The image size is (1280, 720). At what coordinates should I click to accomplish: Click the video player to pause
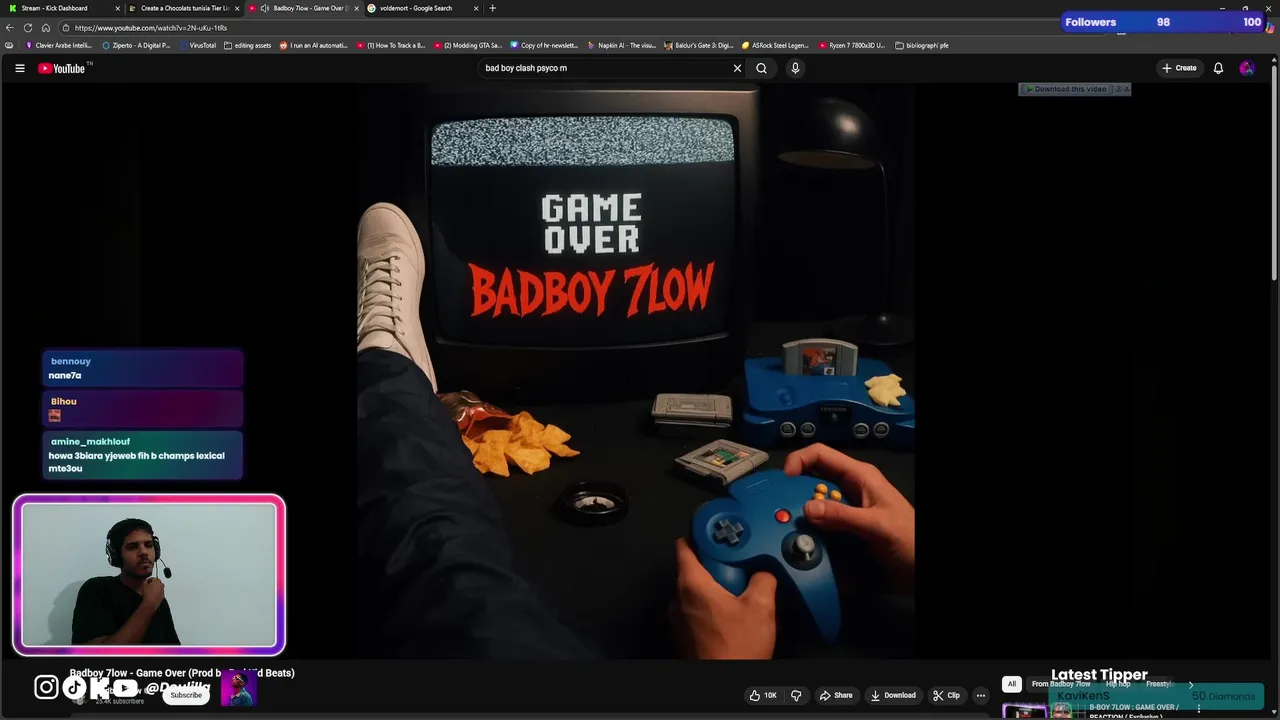[636, 370]
